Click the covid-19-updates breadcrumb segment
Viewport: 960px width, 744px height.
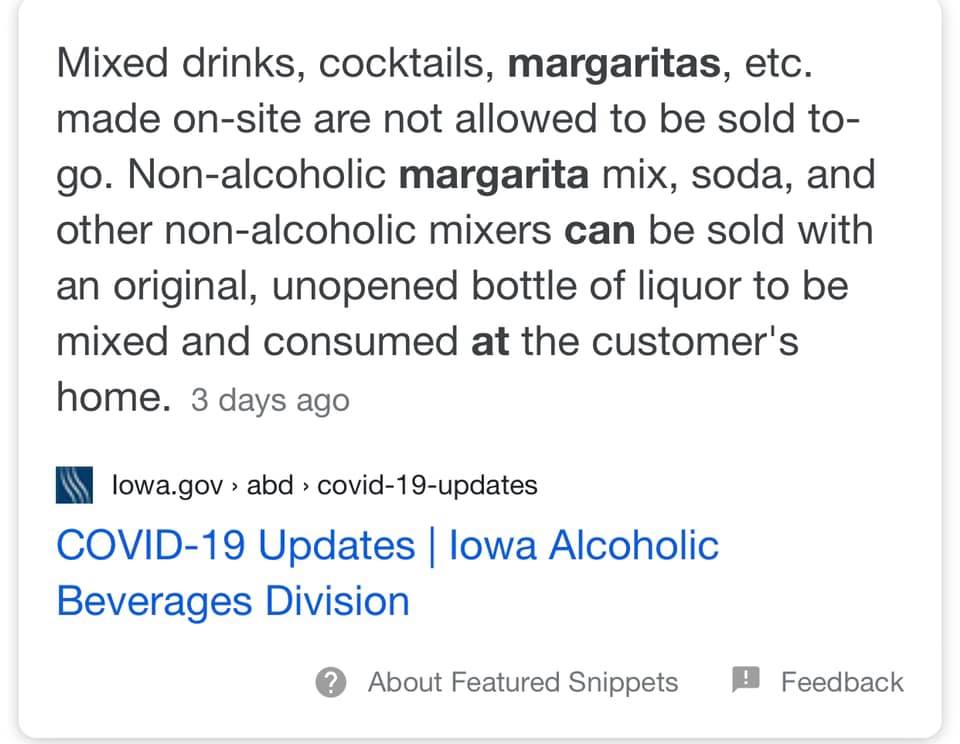[x=427, y=485]
